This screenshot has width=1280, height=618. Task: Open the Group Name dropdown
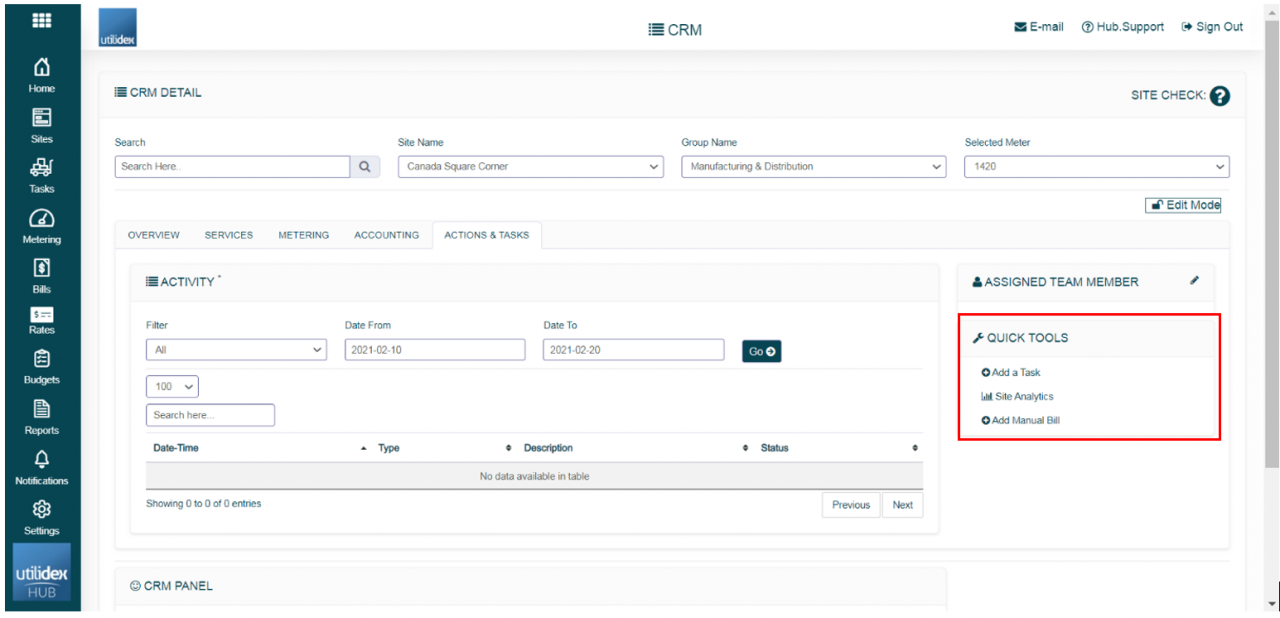(813, 167)
